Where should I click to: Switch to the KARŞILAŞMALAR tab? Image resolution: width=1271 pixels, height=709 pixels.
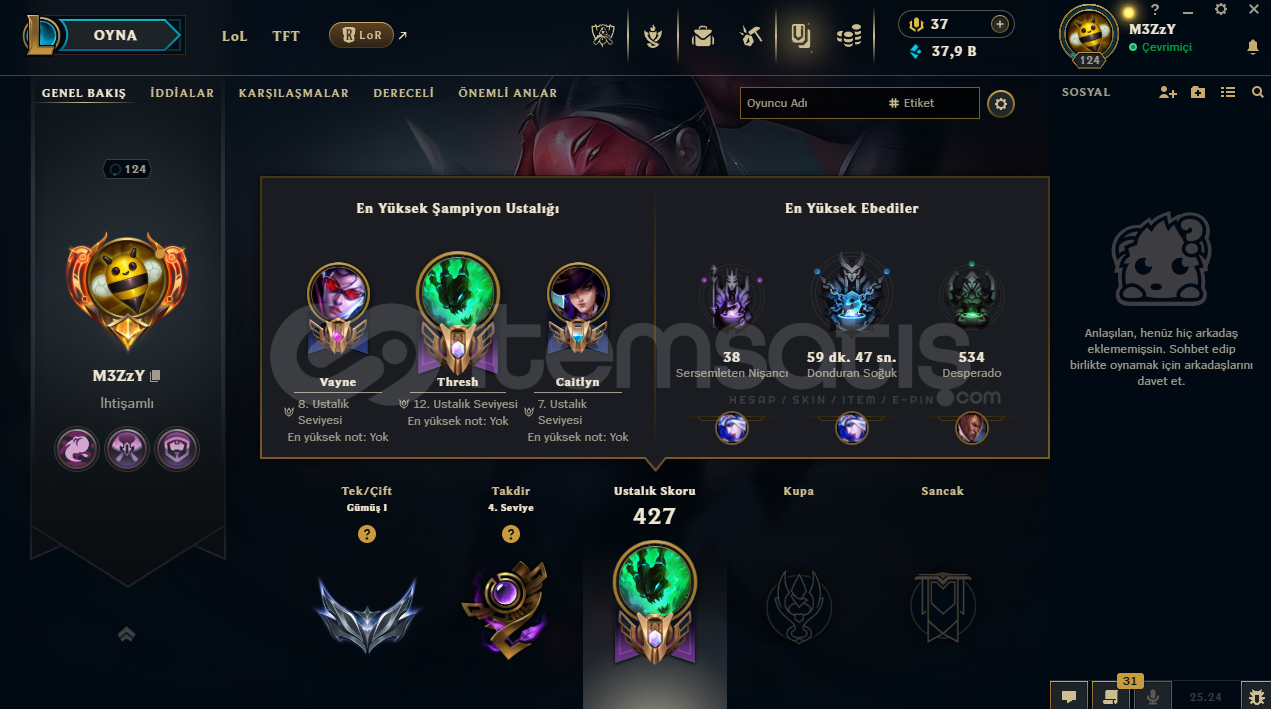point(294,93)
